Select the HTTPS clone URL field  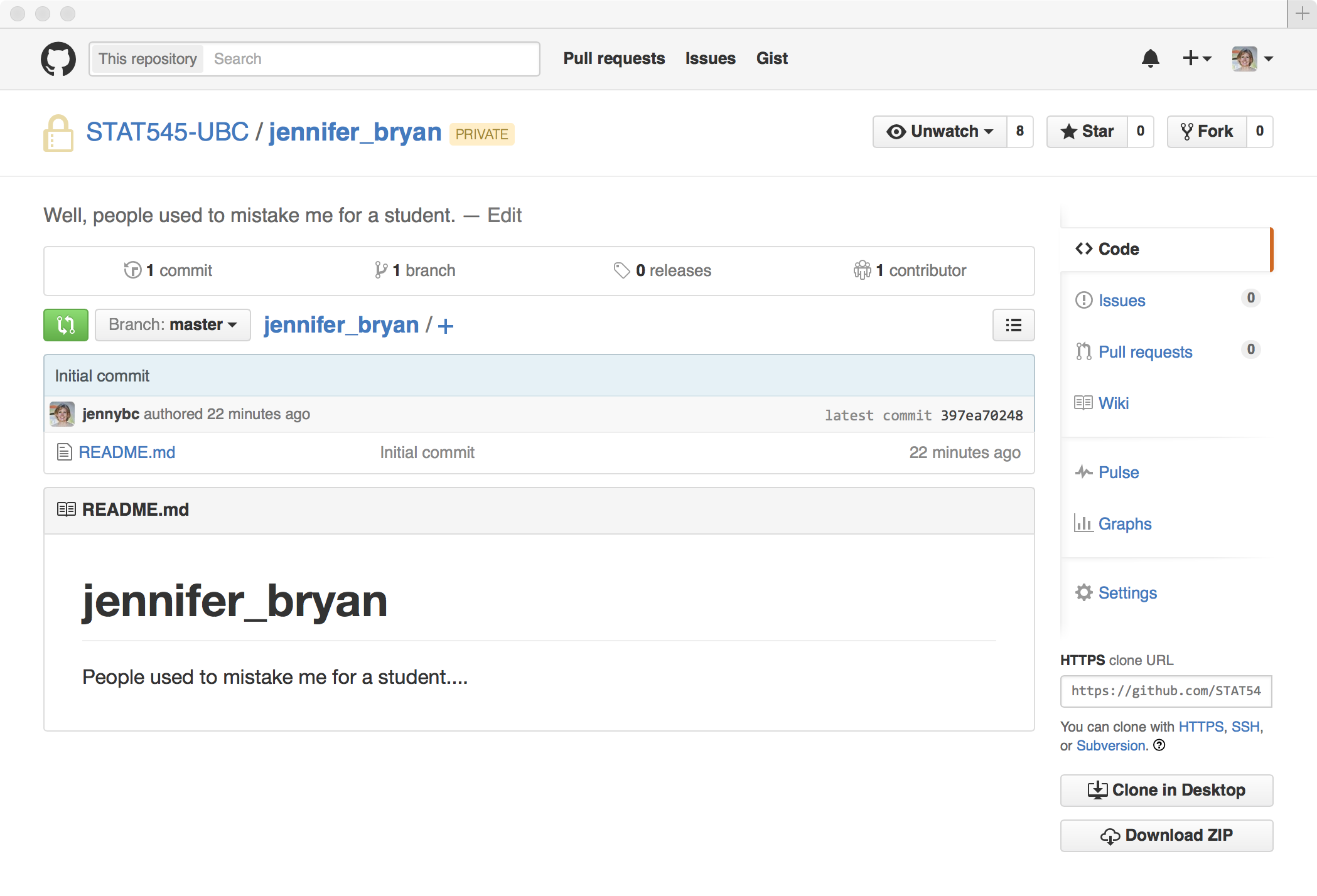[1165, 691]
